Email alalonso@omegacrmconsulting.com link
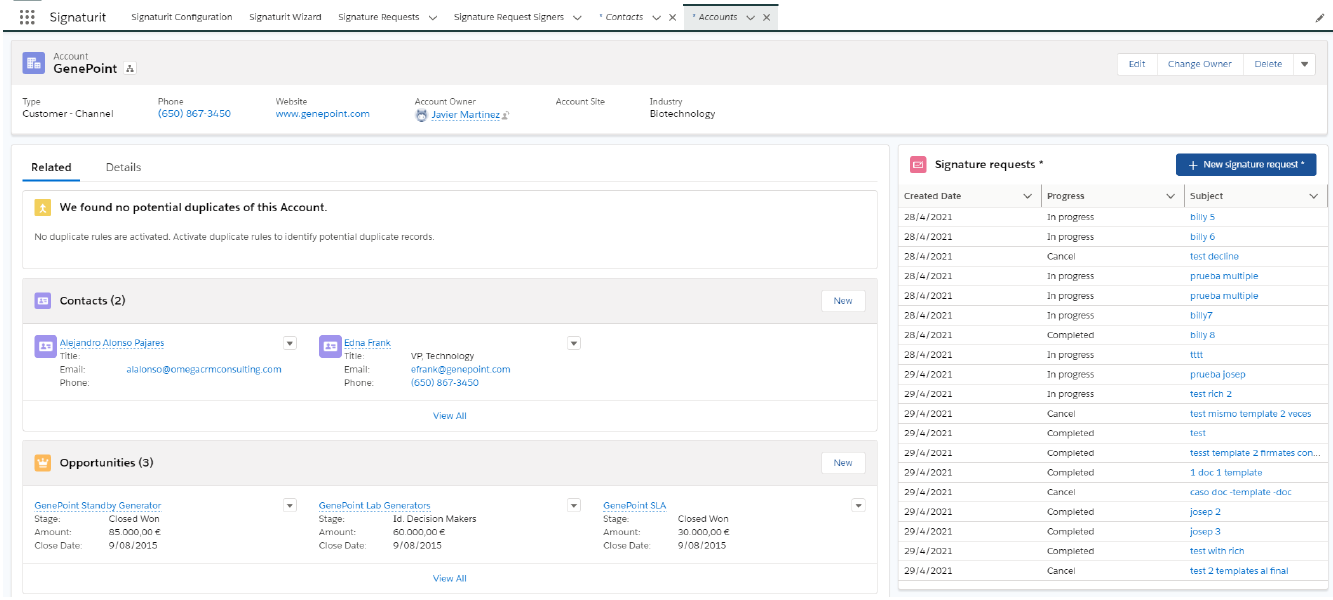The height and width of the screenshot is (600, 1333). (x=204, y=369)
